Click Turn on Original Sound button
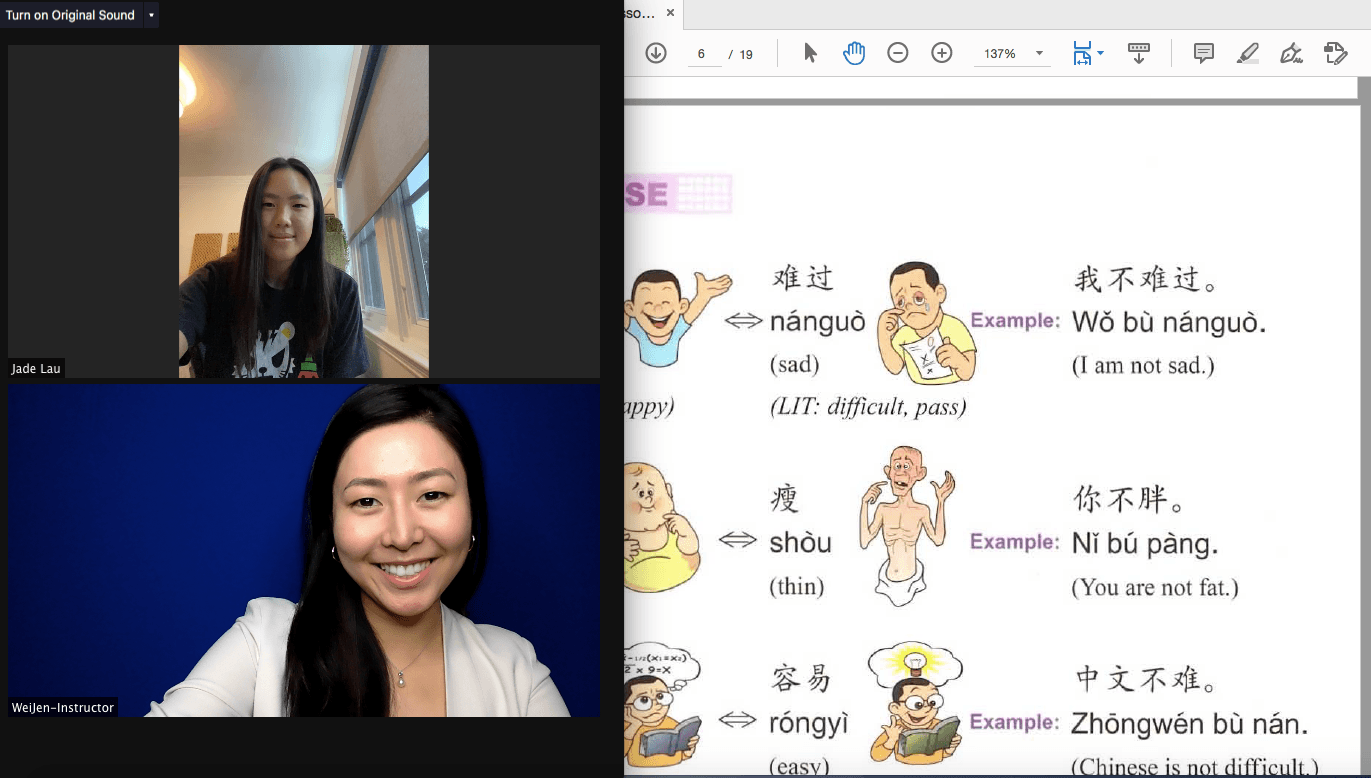This screenshot has height=778, width=1371. coord(70,15)
